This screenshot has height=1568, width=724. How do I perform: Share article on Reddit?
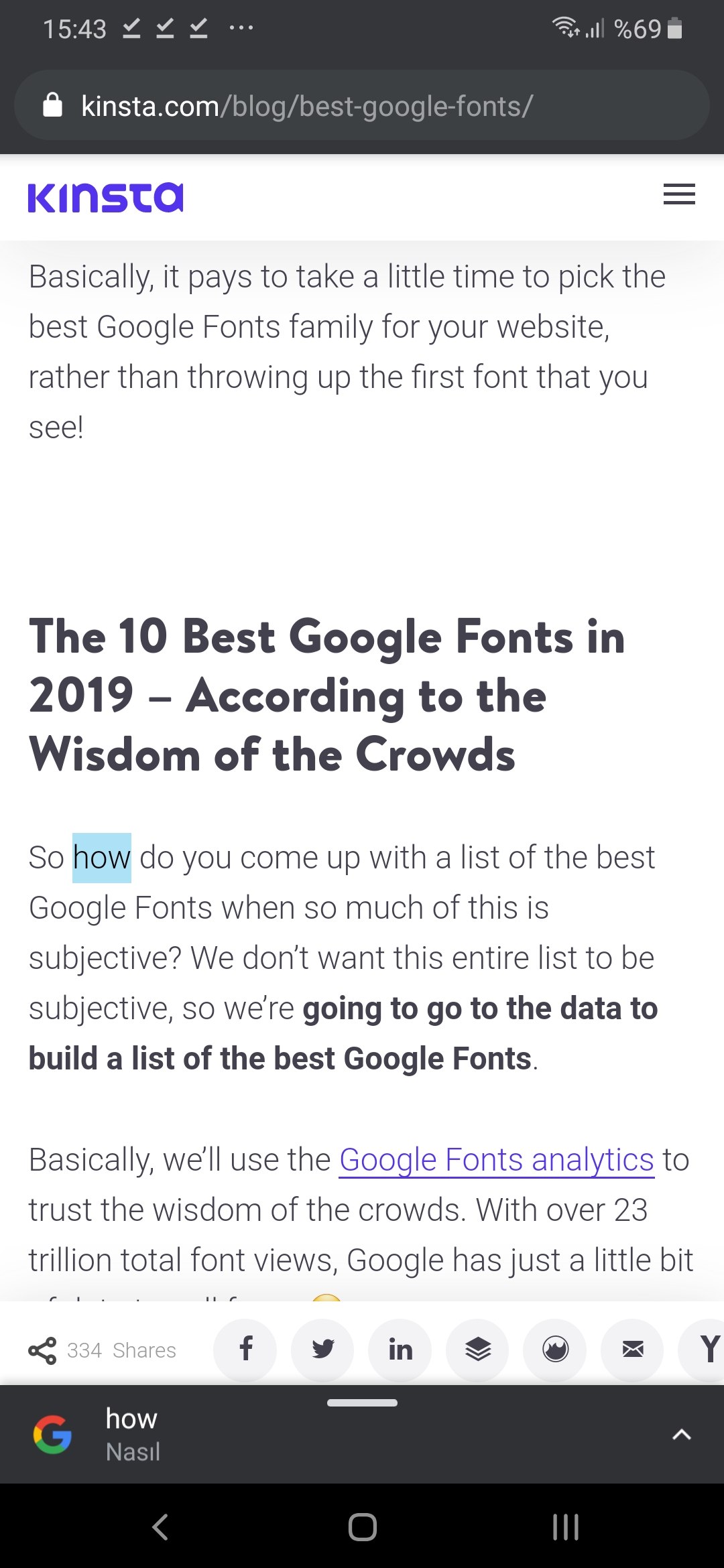(x=555, y=1350)
